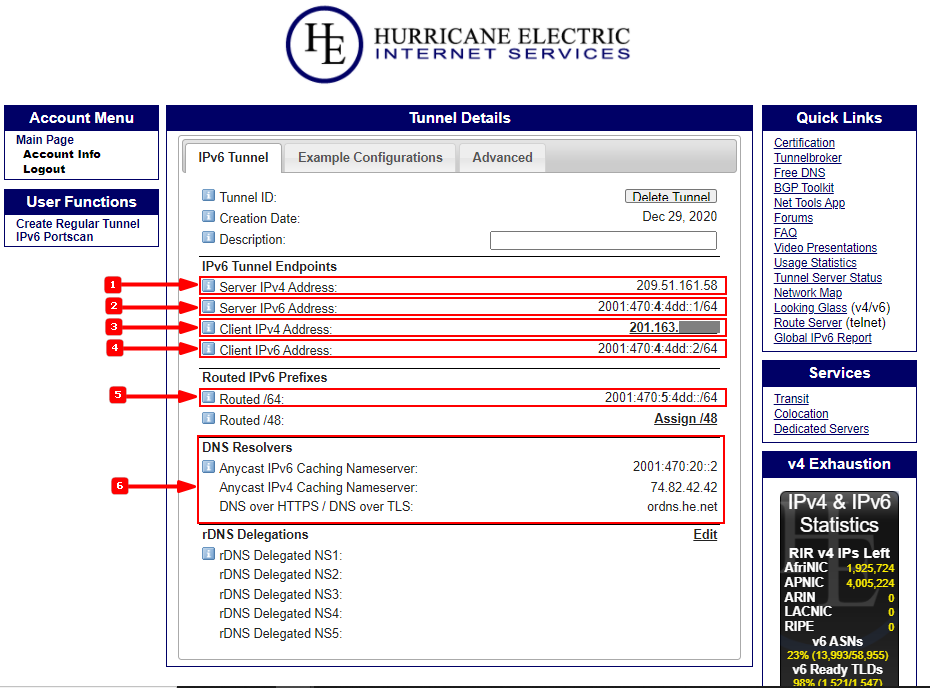
Task: Open Account Info from Account Menu
Action: click(62, 154)
